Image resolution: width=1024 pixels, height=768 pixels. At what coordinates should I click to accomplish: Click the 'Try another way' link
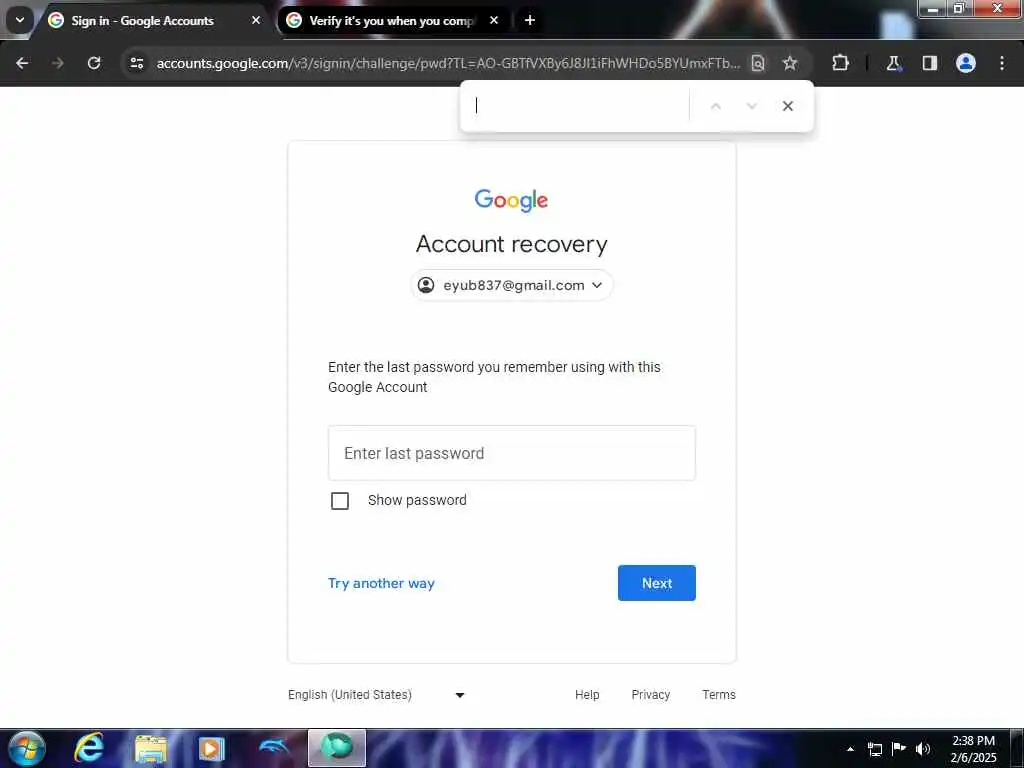(381, 583)
